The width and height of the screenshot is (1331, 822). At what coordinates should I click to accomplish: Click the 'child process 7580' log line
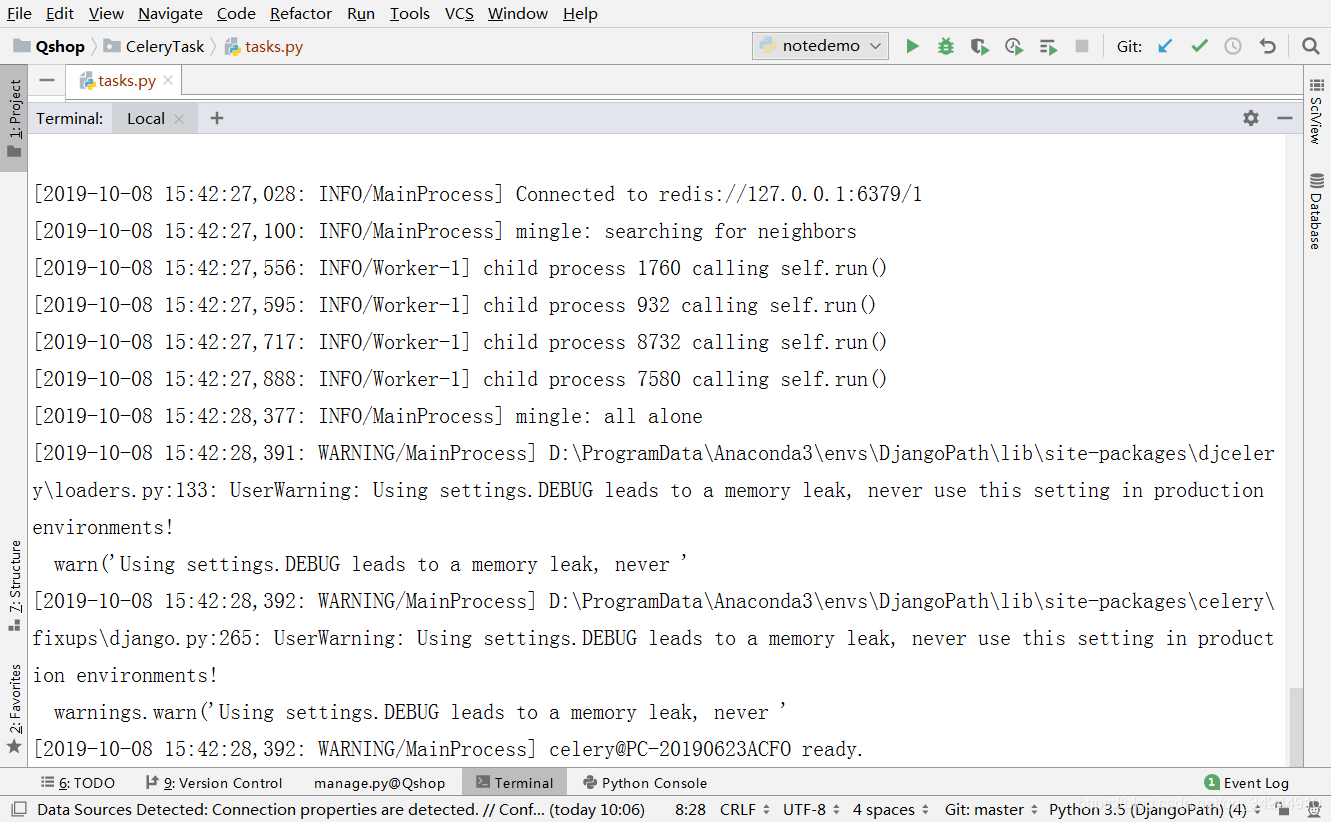coord(460,379)
